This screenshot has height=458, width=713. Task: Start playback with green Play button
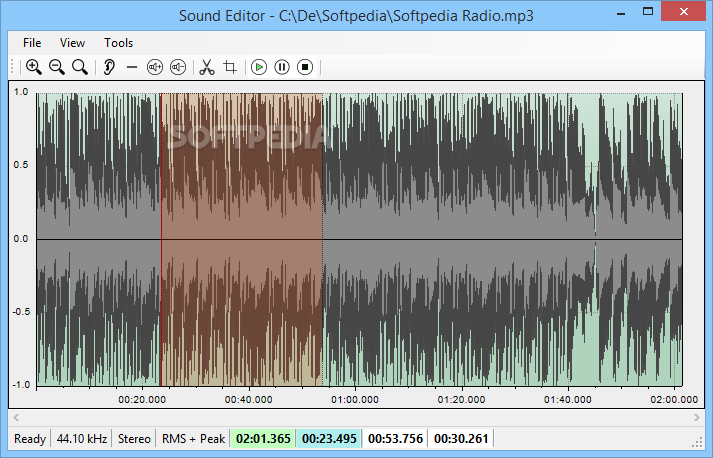259,67
